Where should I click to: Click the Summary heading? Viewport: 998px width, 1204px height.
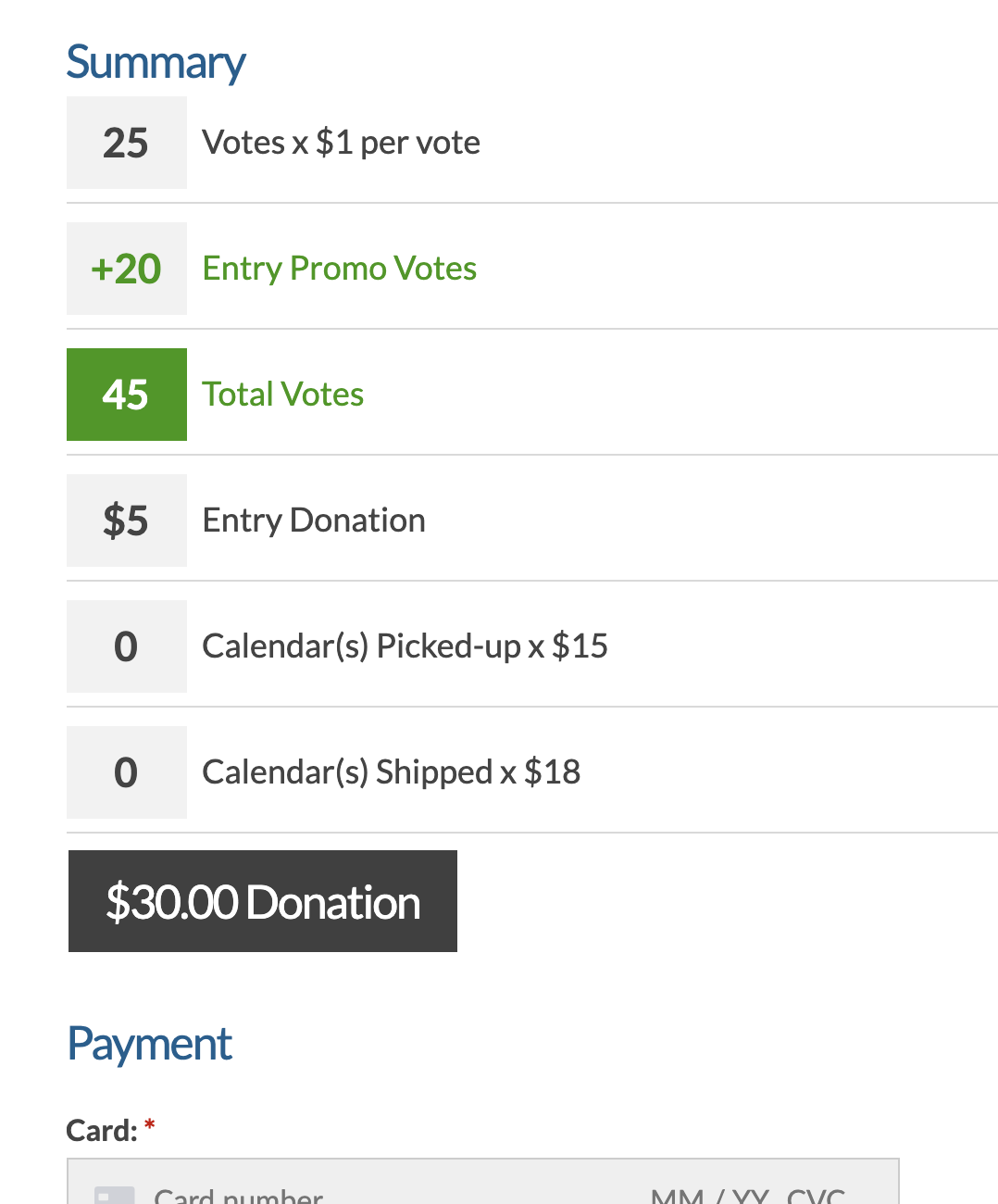coord(156,64)
